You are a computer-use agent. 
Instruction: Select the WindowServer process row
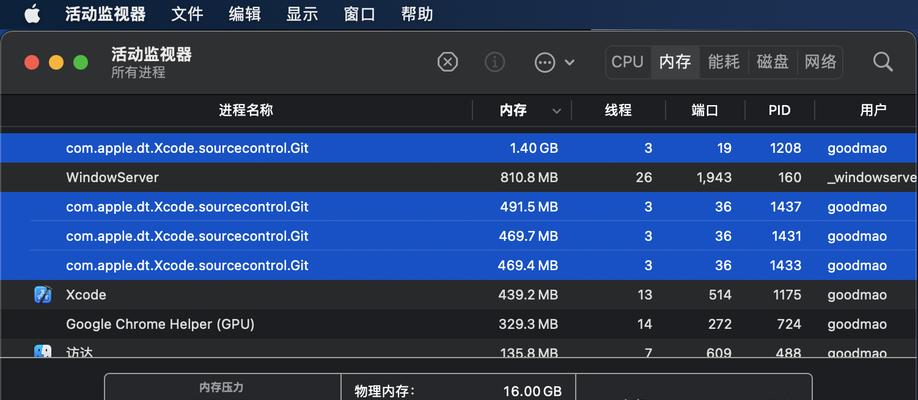(459, 177)
